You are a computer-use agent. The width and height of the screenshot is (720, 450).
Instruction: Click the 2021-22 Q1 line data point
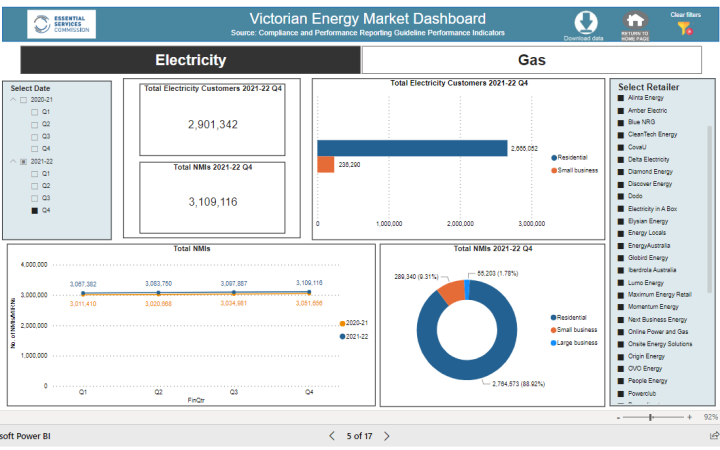(83, 293)
